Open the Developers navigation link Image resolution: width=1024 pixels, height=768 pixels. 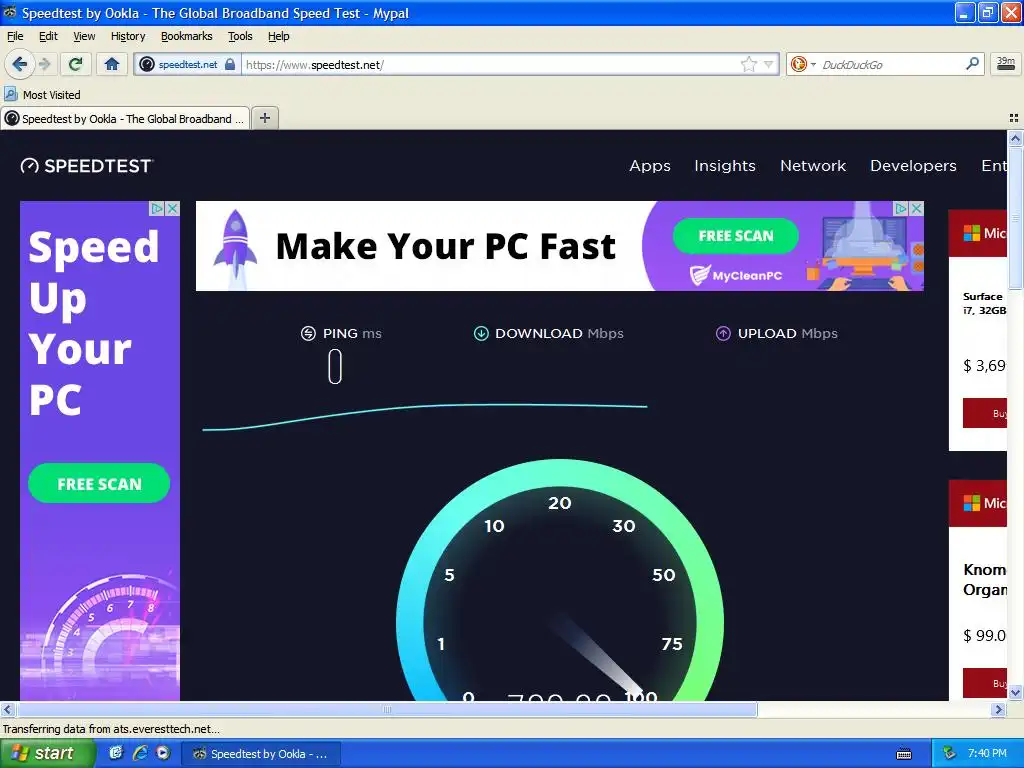point(913,166)
